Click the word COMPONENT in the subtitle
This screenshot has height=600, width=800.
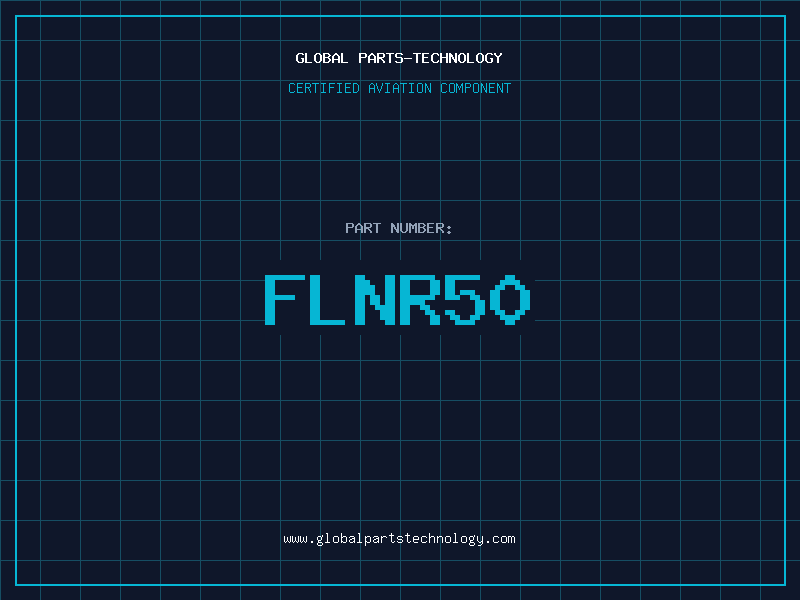pyautogui.click(x=476, y=88)
